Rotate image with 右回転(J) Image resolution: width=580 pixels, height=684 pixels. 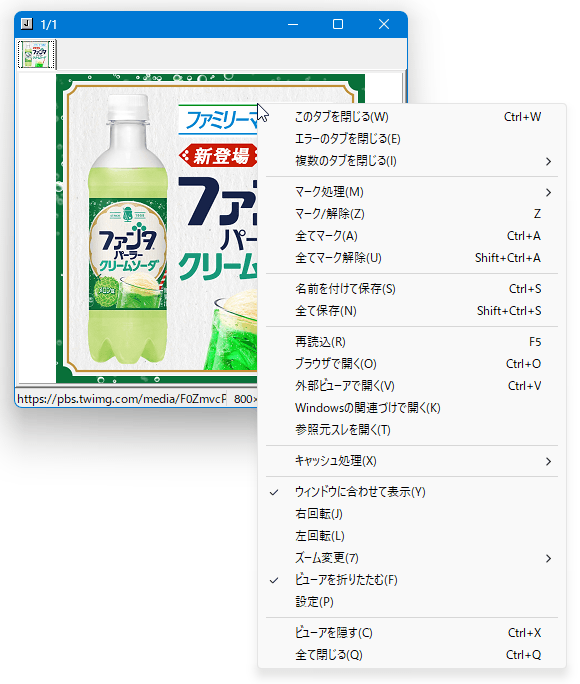click(412, 514)
